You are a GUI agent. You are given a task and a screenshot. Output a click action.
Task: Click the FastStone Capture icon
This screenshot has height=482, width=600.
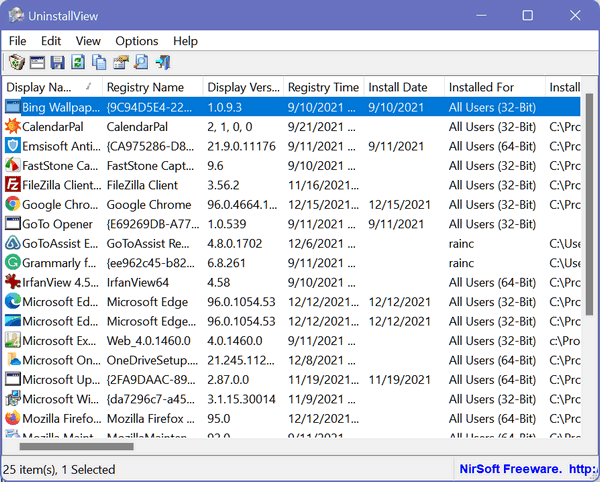13,165
